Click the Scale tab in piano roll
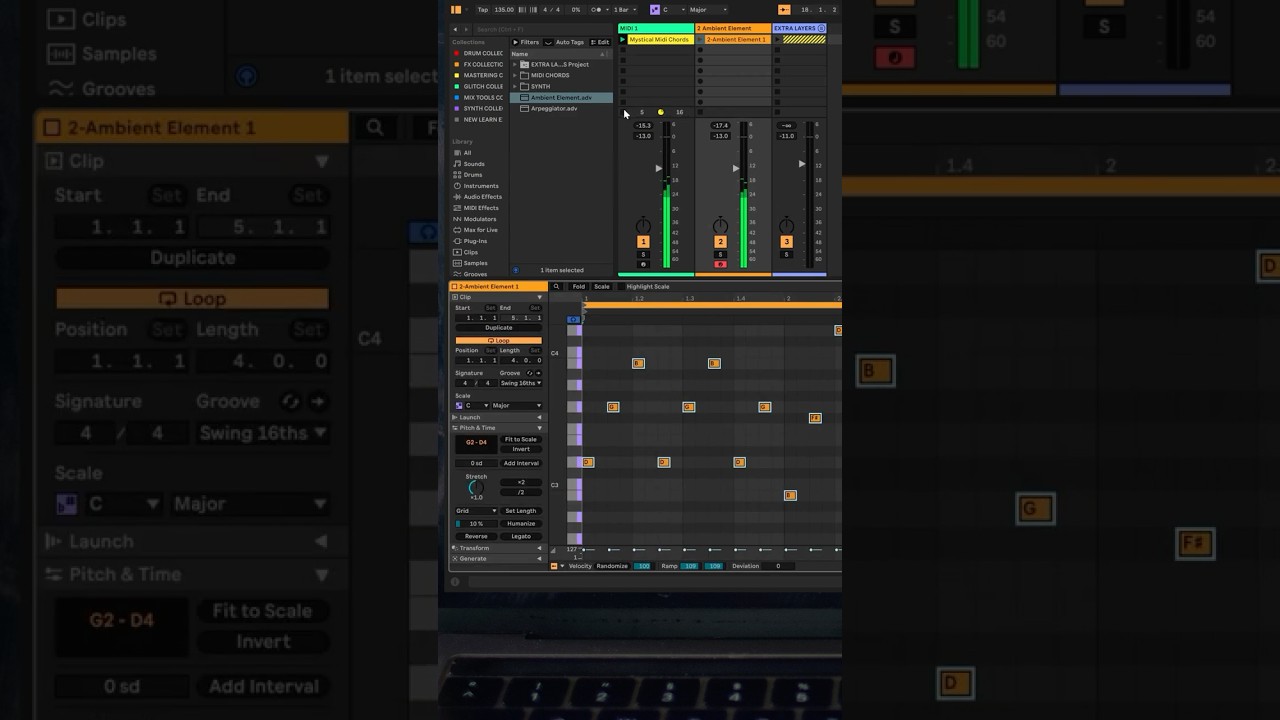 pos(602,287)
